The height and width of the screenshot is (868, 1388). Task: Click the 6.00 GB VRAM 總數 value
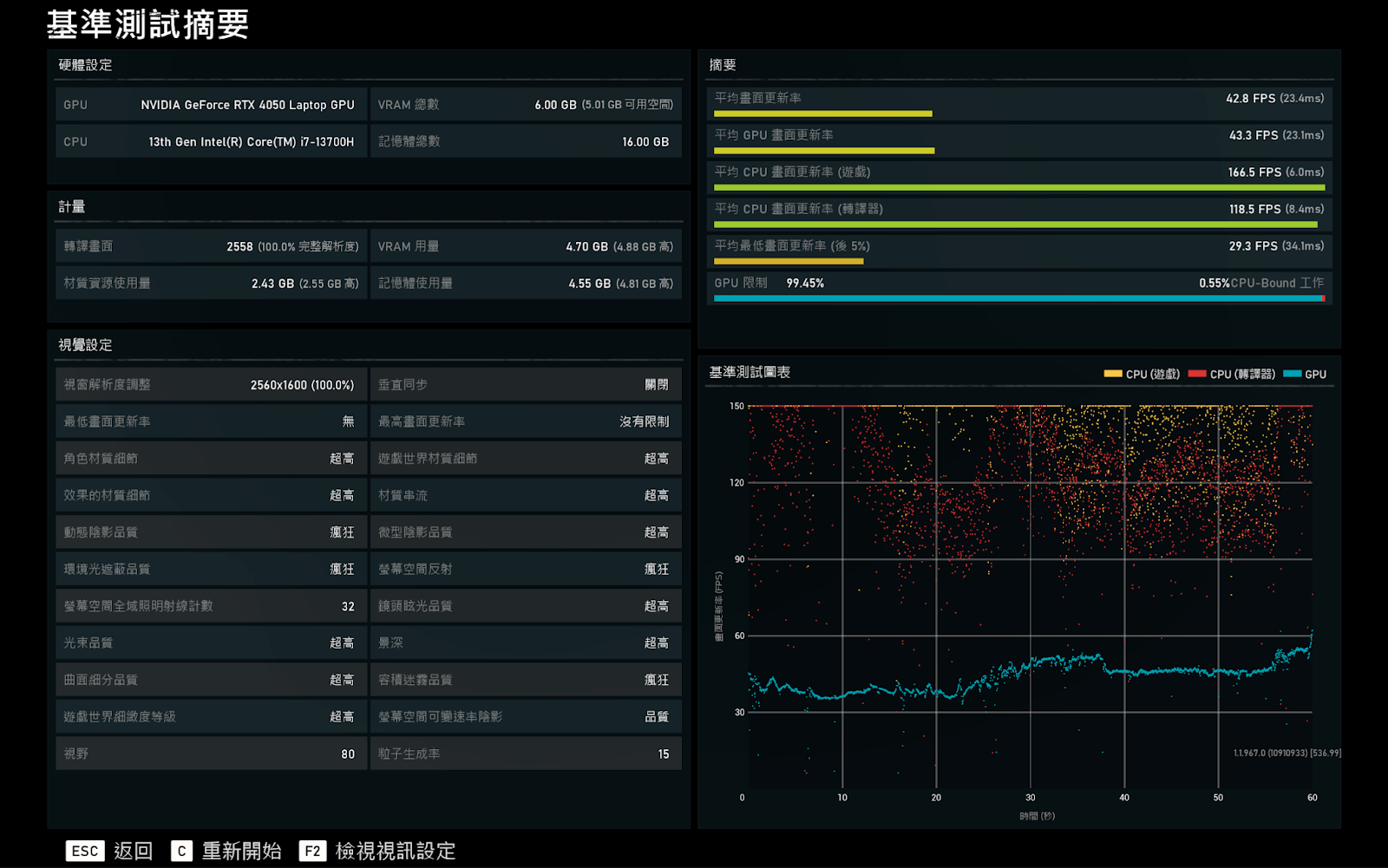tap(555, 105)
